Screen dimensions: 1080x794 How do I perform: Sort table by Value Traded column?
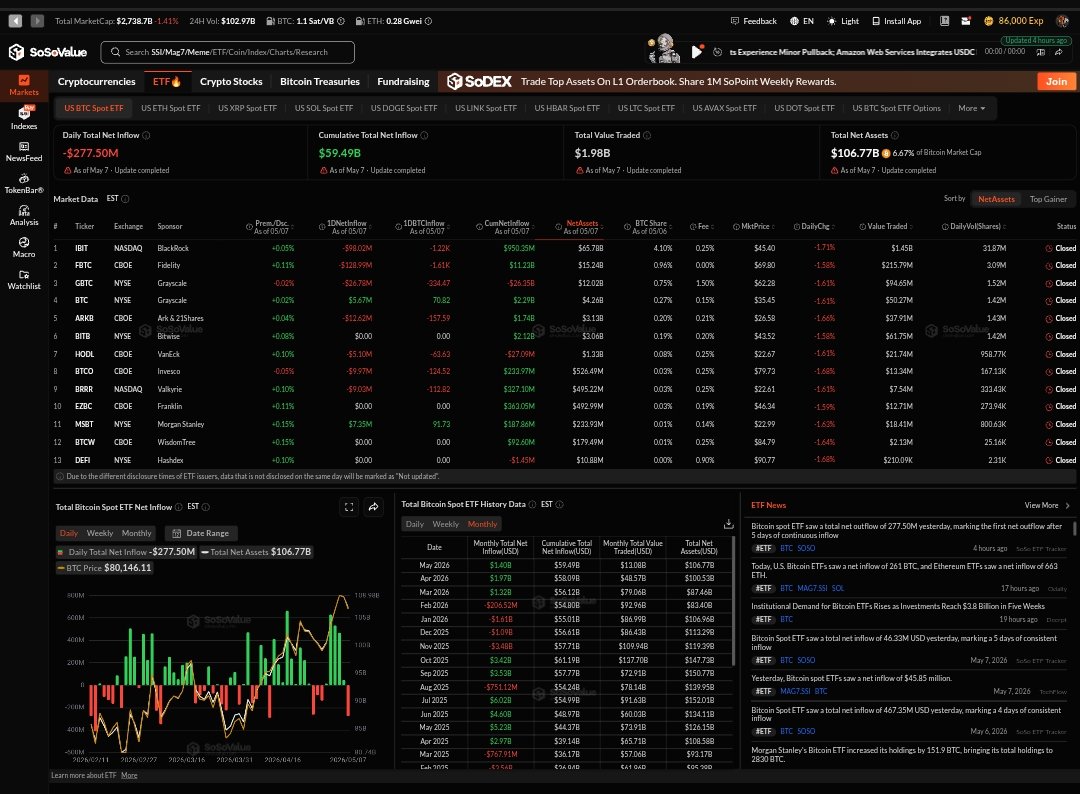coord(886,227)
